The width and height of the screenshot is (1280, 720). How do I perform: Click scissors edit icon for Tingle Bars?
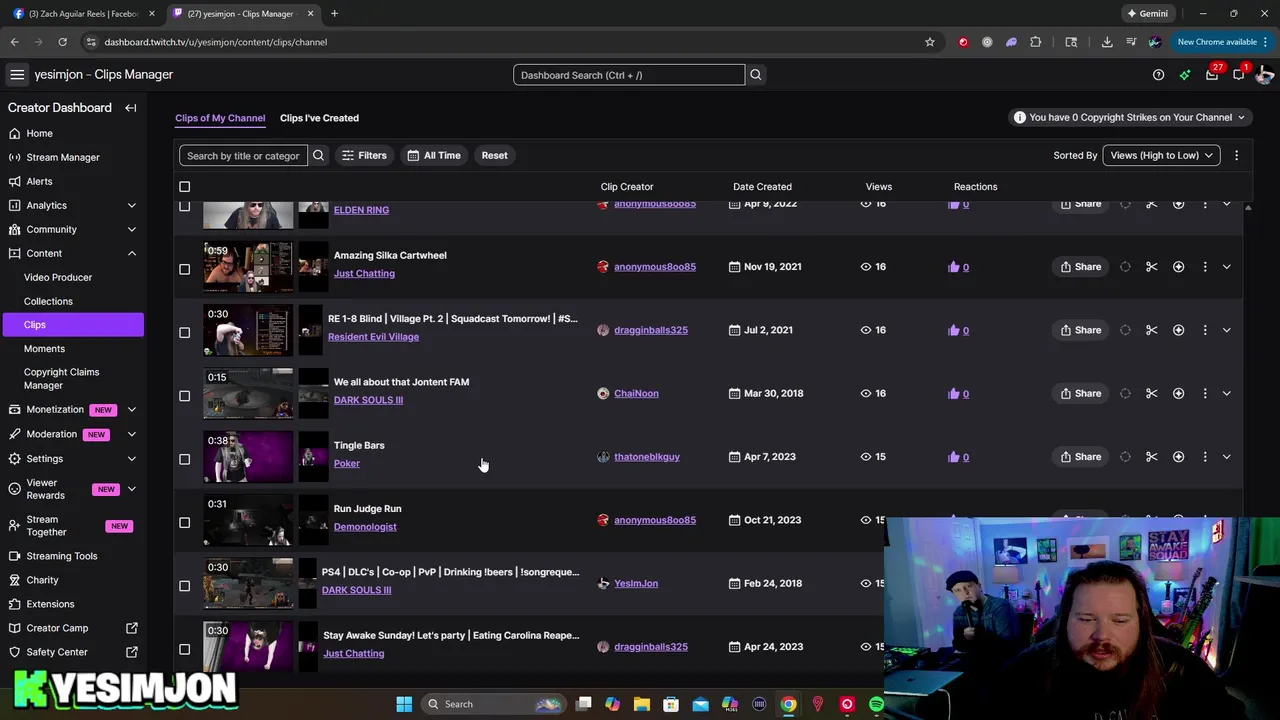[1152, 457]
